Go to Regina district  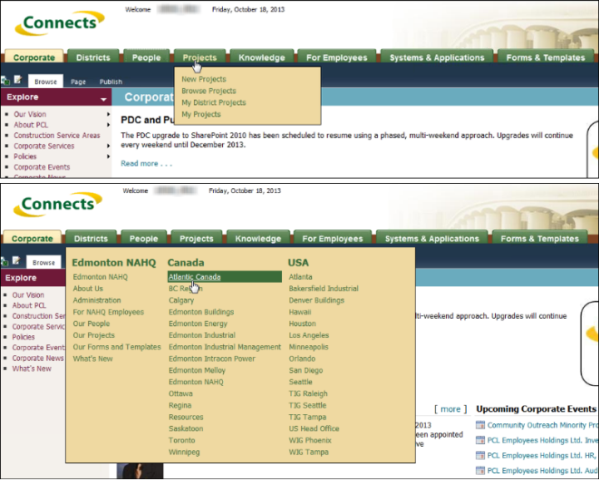180,405
